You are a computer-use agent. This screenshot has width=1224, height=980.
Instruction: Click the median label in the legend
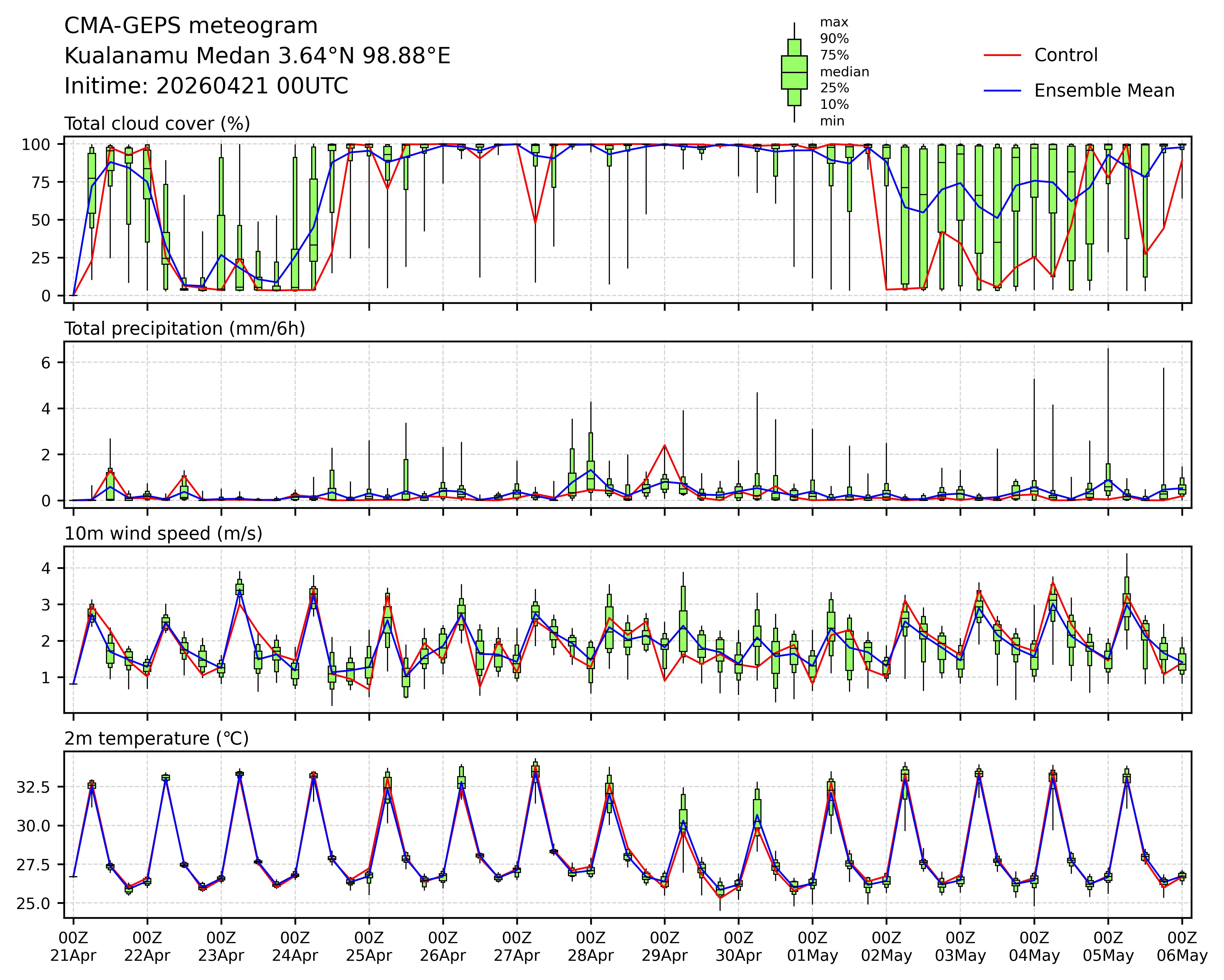tap(844, 72)
